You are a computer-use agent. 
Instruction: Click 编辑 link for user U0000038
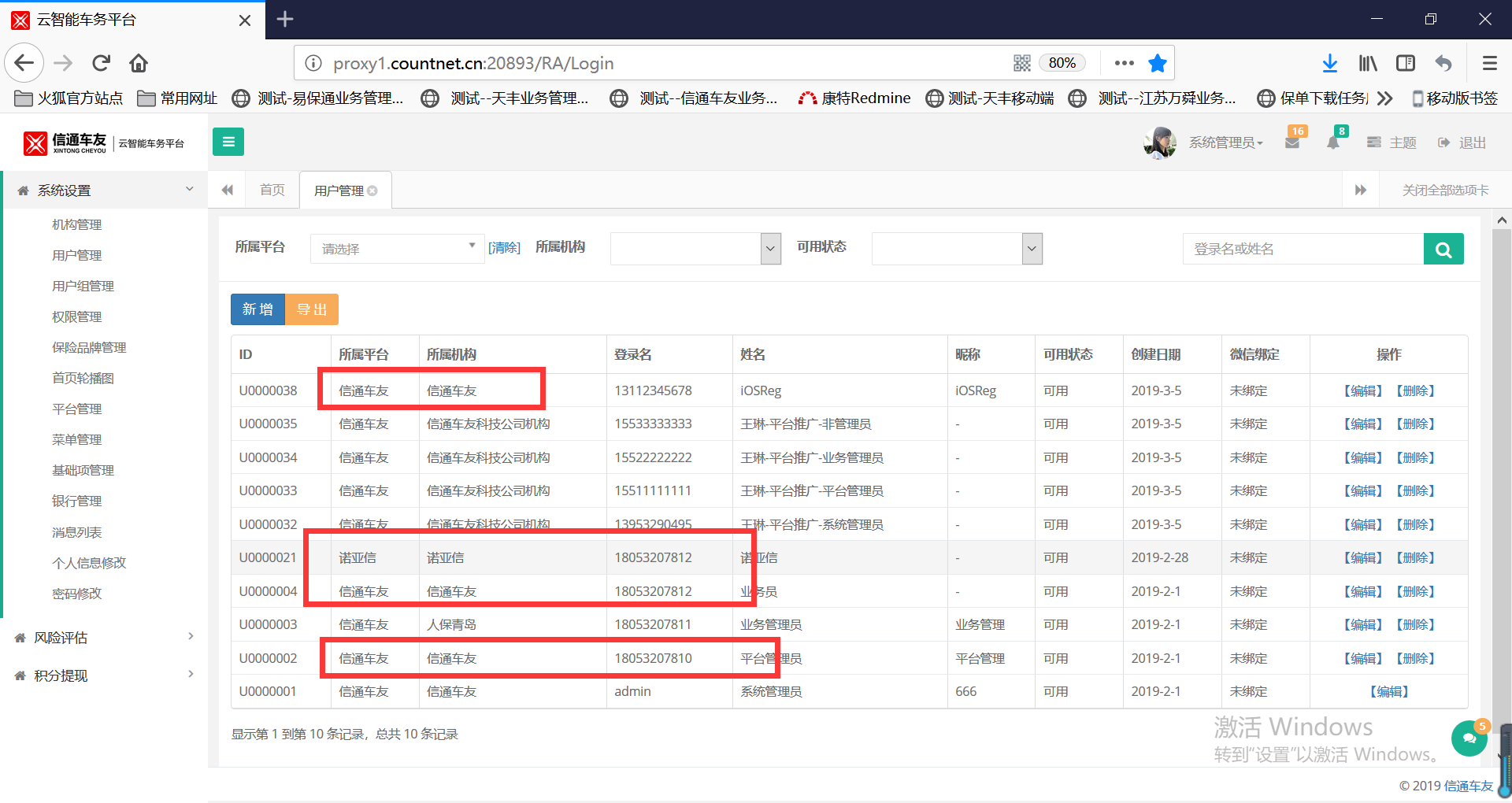[1363, 390]
